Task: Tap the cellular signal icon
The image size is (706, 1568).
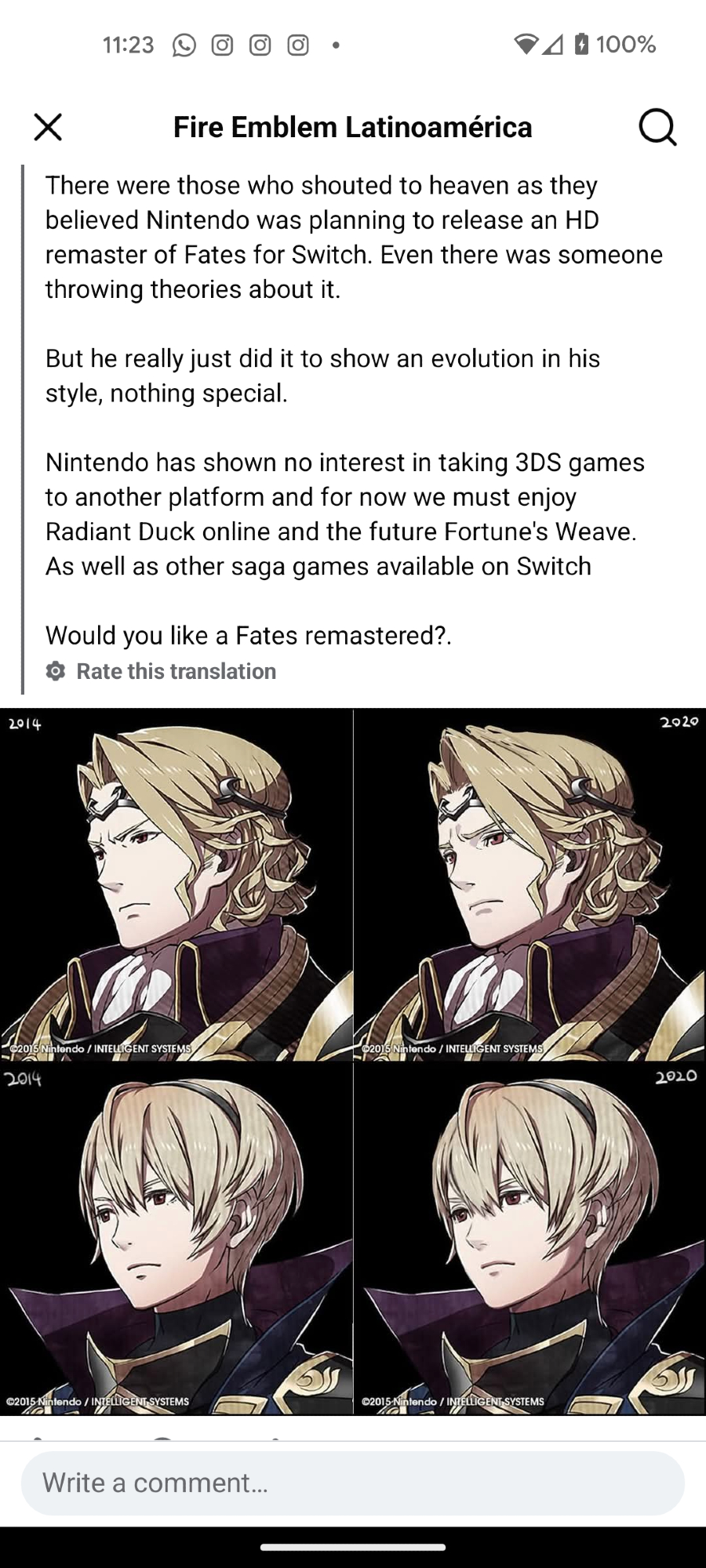Action: tap(552, 45)
